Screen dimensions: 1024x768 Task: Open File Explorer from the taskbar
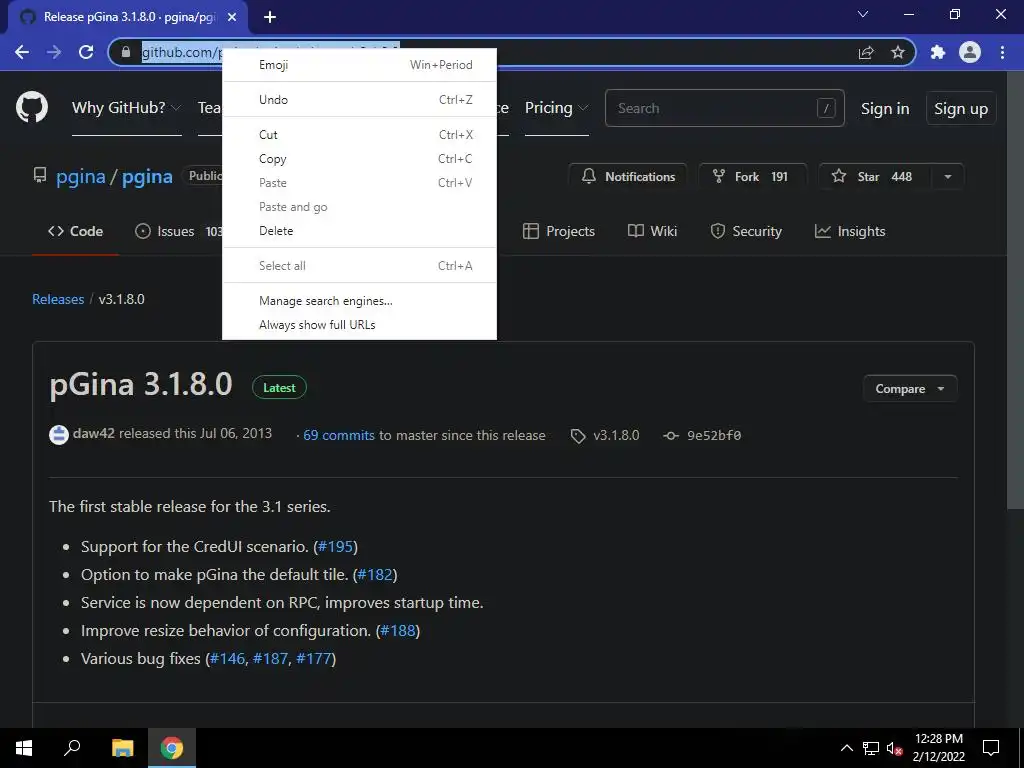[122, 748]
